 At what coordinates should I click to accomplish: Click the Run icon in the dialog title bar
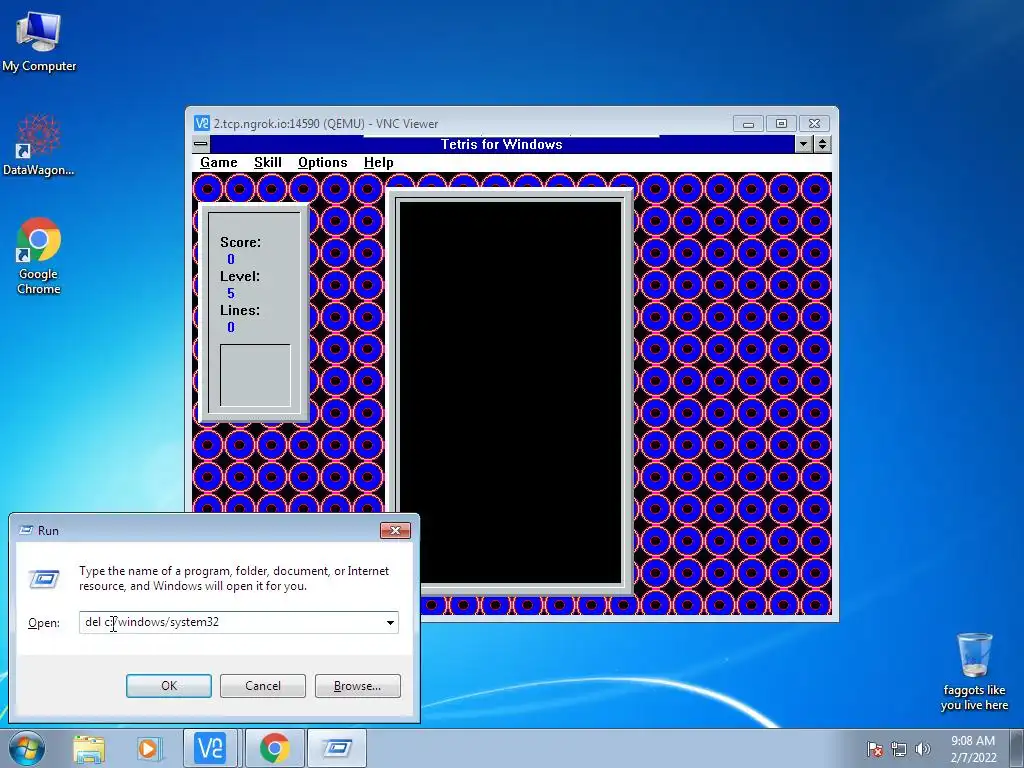26,530
